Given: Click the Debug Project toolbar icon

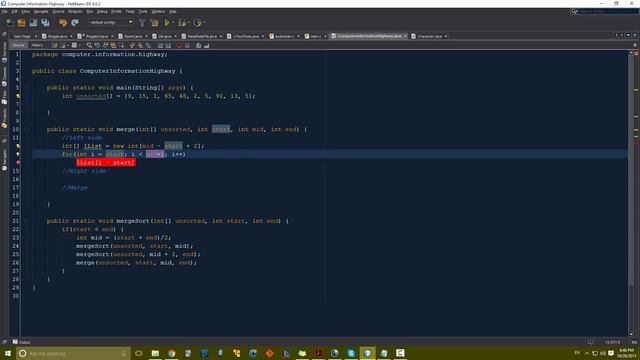Looking at the screenshot, I should tap(182, 22).
